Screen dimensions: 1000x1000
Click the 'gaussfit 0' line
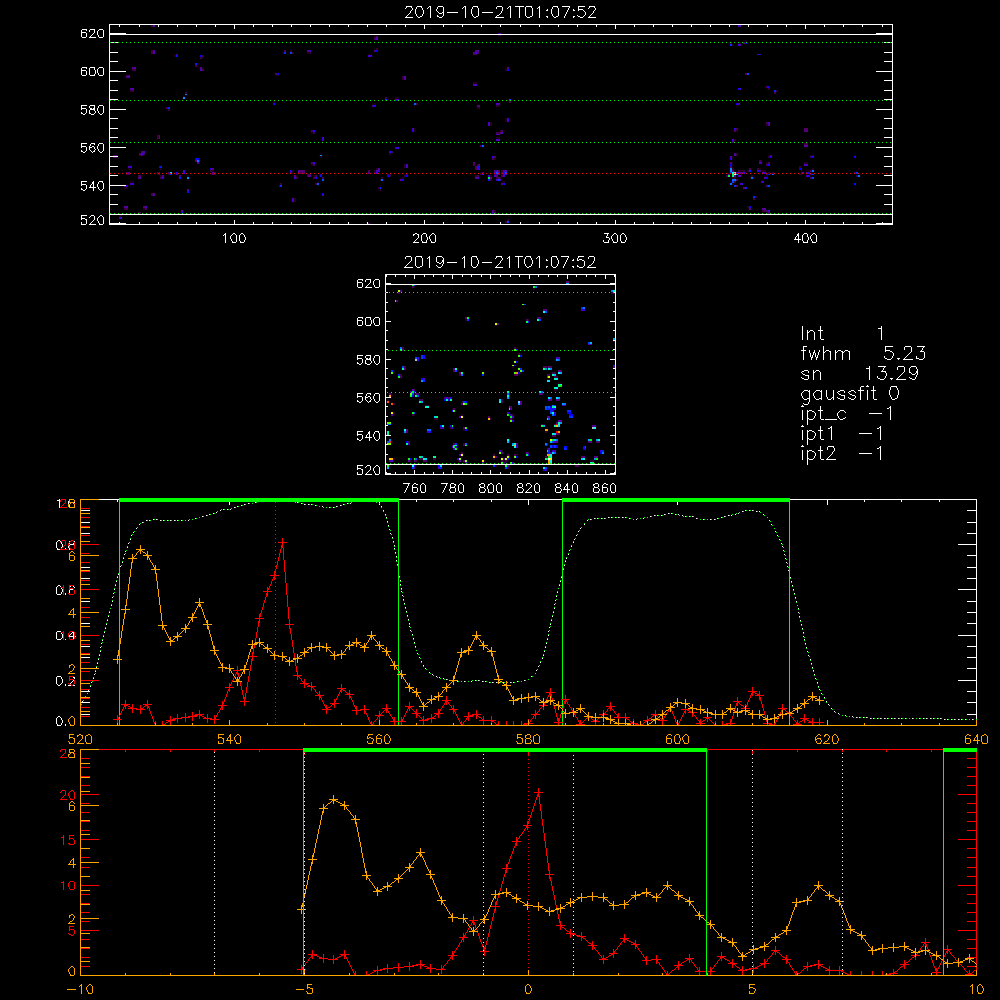[x=849, y=393]
